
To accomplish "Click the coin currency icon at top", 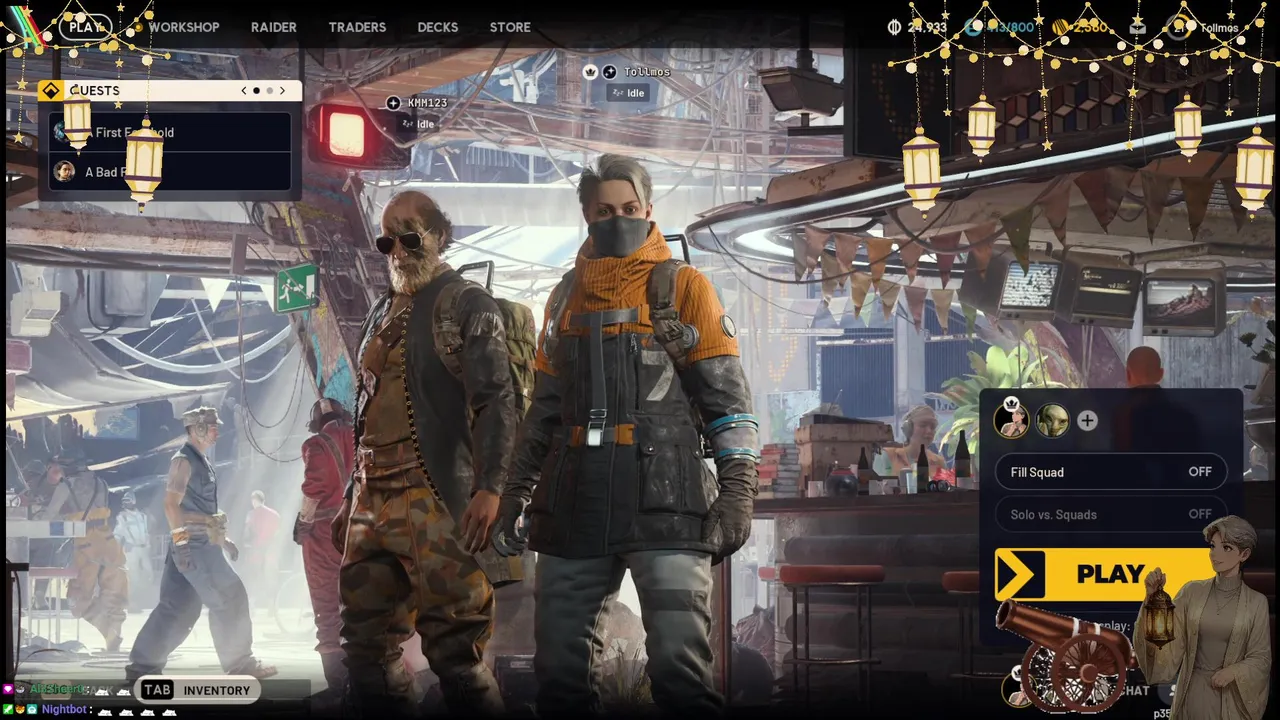I will pos(894,27).
